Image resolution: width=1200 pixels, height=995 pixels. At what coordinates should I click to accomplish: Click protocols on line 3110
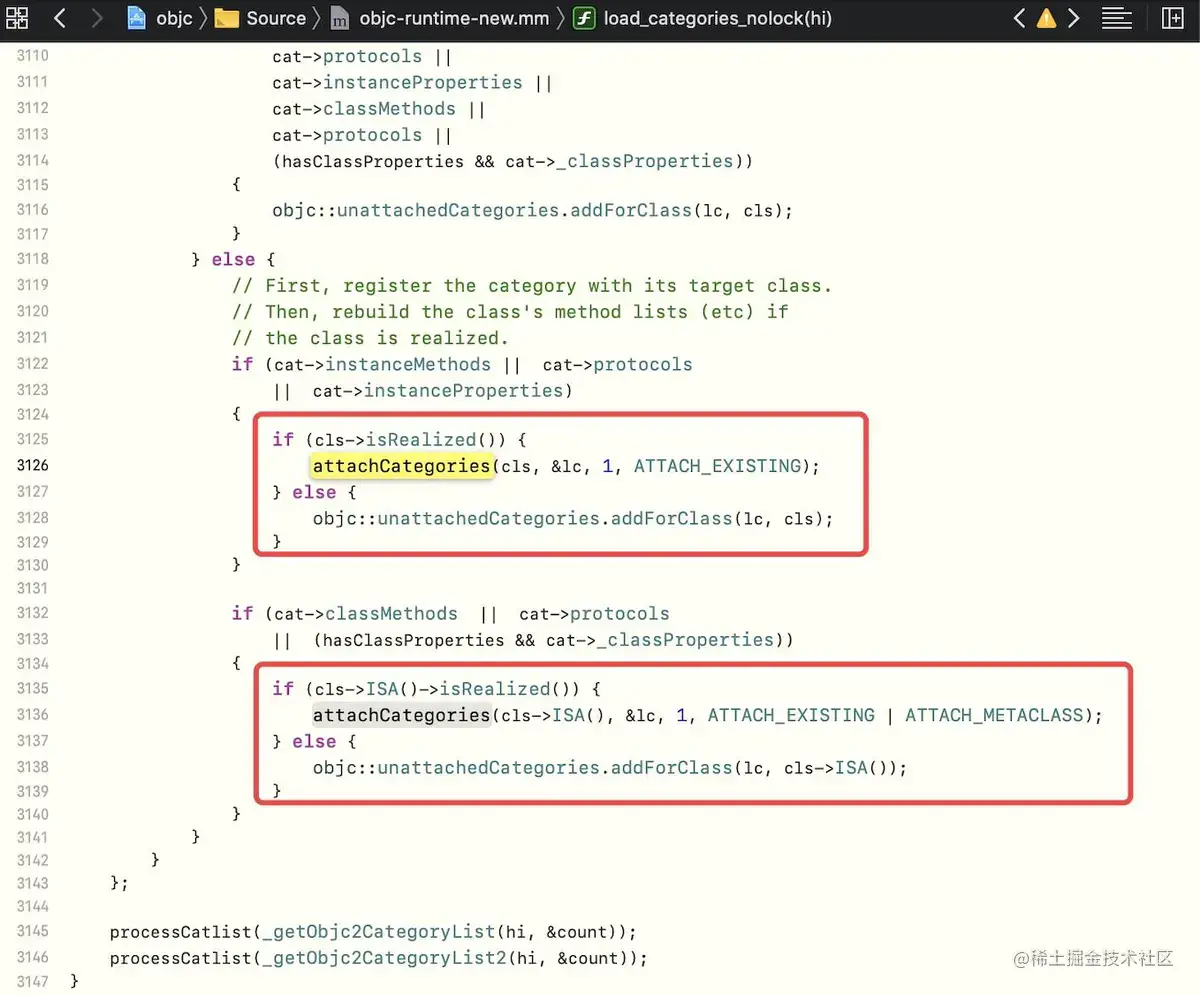372,57
